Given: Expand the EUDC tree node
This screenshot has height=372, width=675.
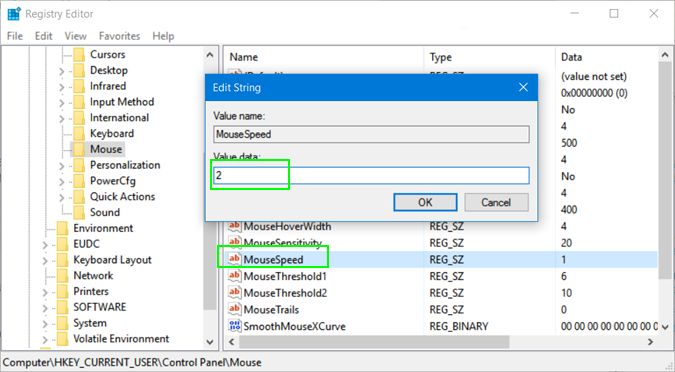Looking at the screenshot, I should [45, 245].
